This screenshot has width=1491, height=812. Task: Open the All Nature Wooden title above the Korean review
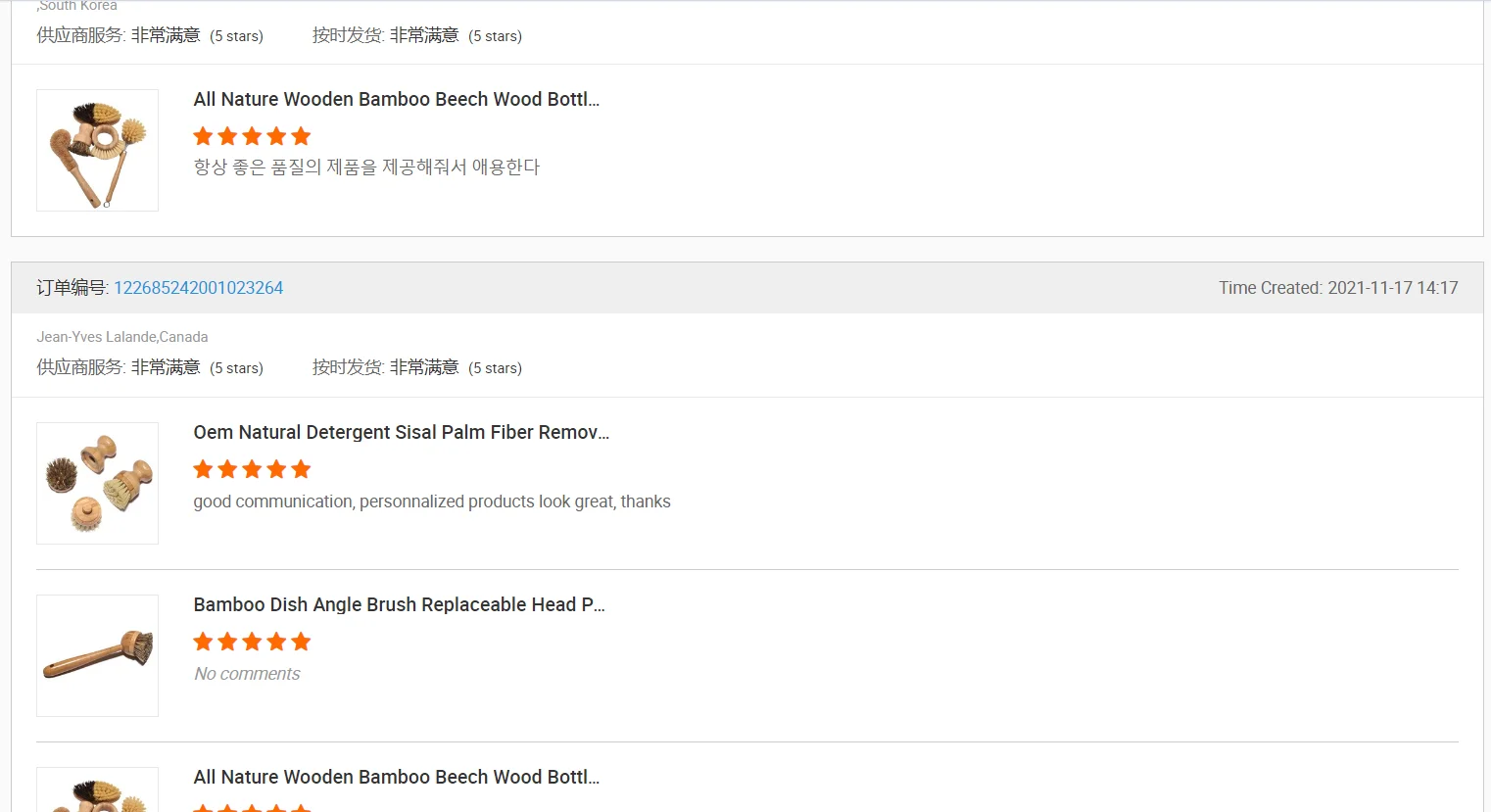tap(396, 100)
